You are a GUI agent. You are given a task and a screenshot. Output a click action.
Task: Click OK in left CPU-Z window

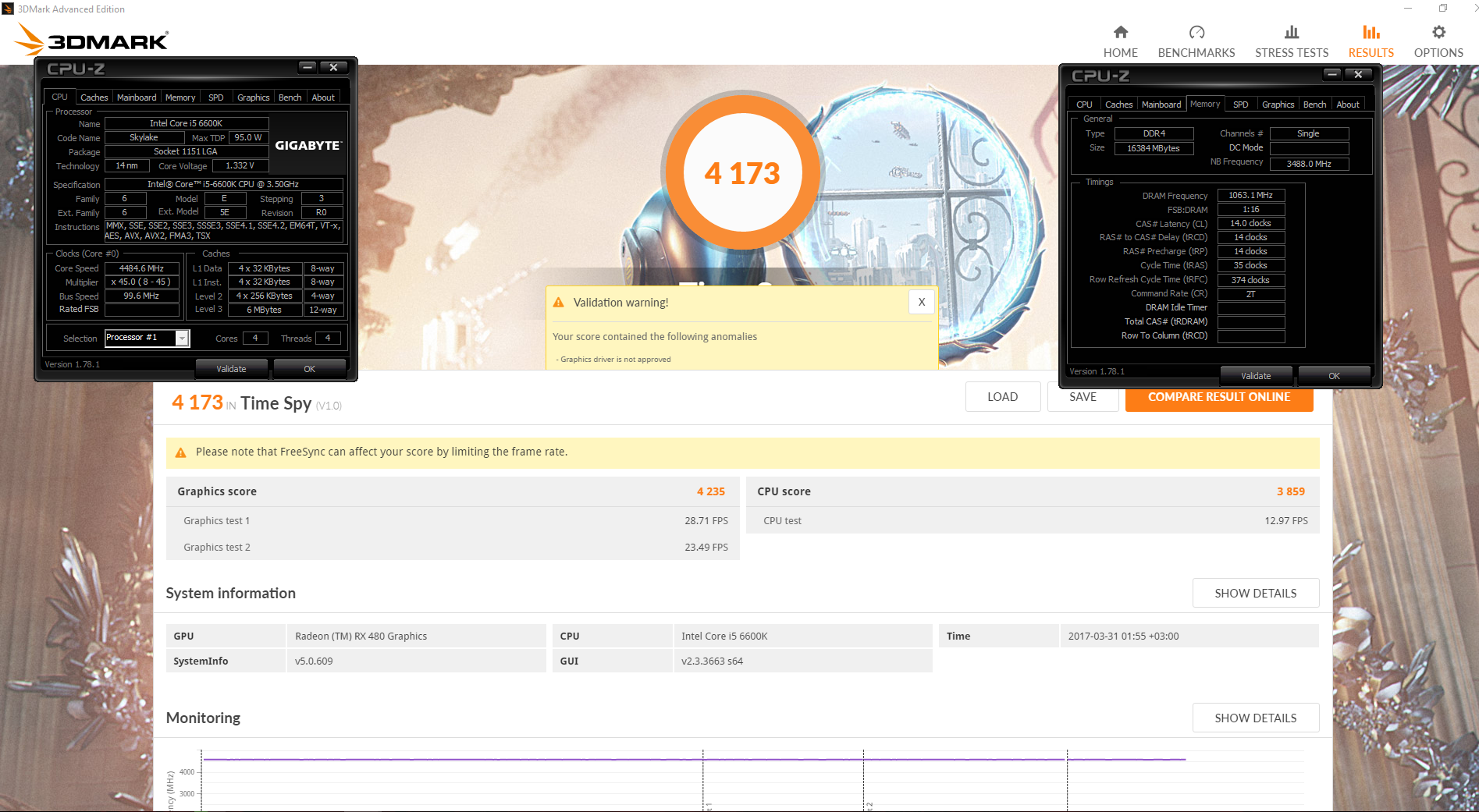[x=310, y=369]
